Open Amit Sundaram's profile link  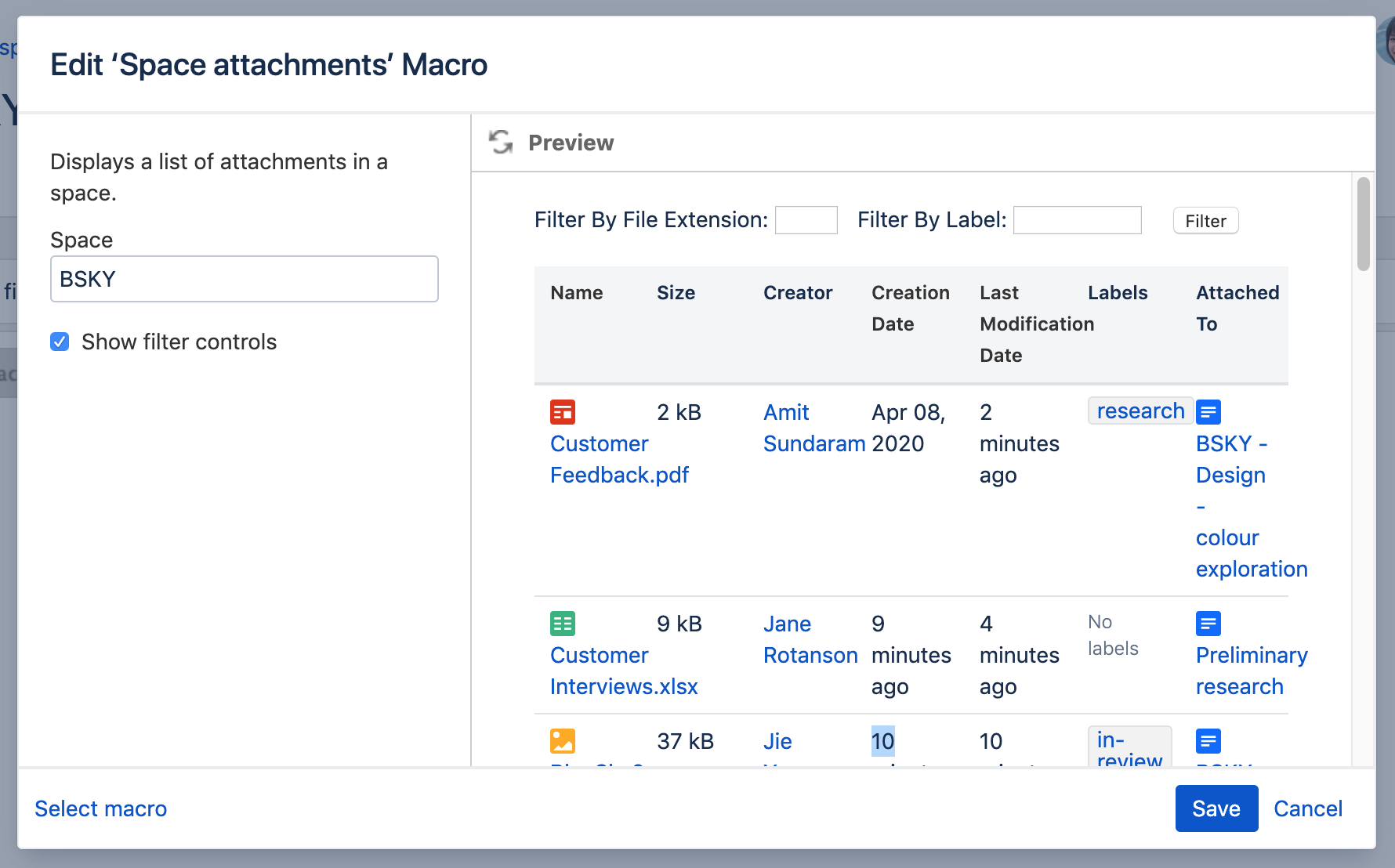pyautogui.click(x=813, y=429)
